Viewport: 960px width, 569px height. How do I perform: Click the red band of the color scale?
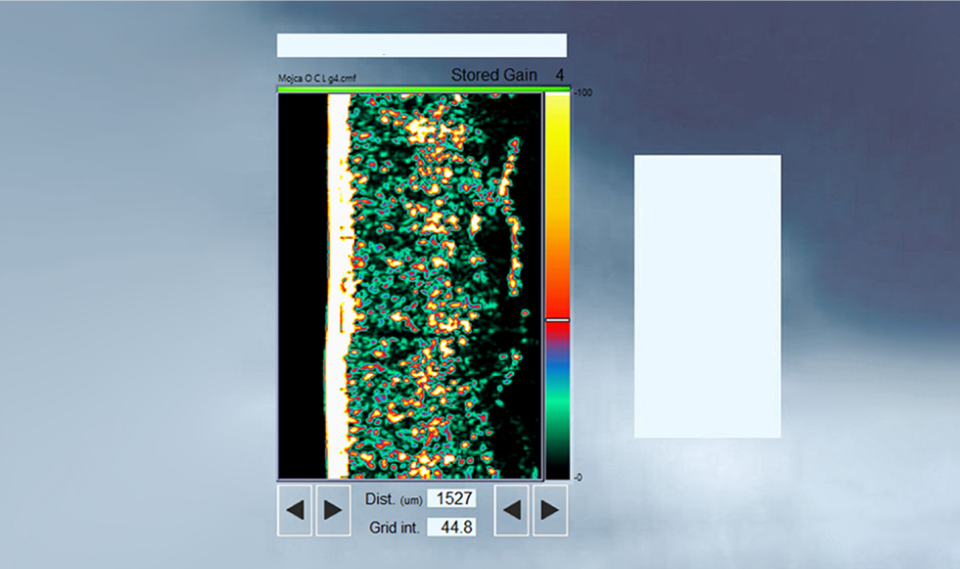pos(557,300)
